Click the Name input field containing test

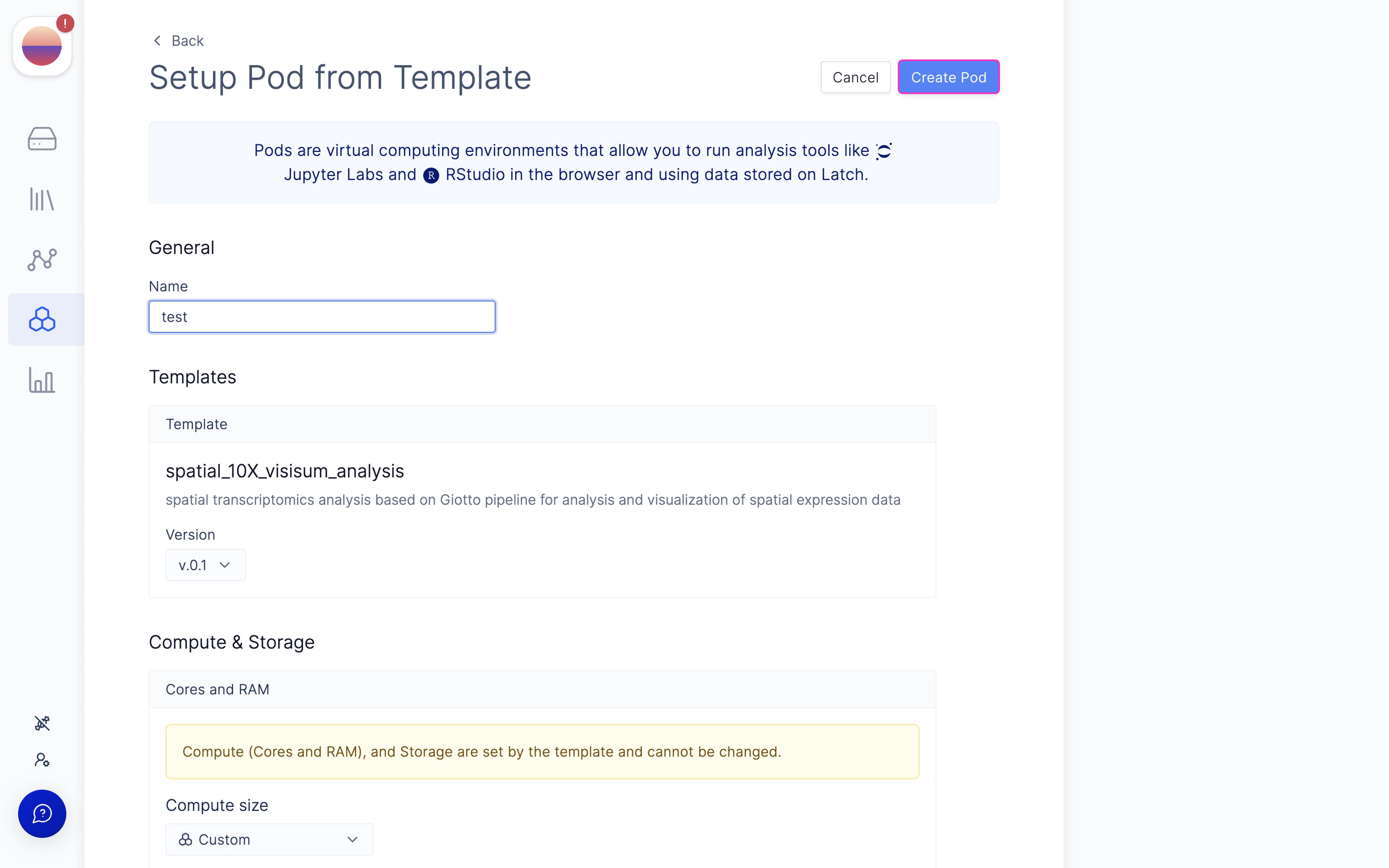322,317
